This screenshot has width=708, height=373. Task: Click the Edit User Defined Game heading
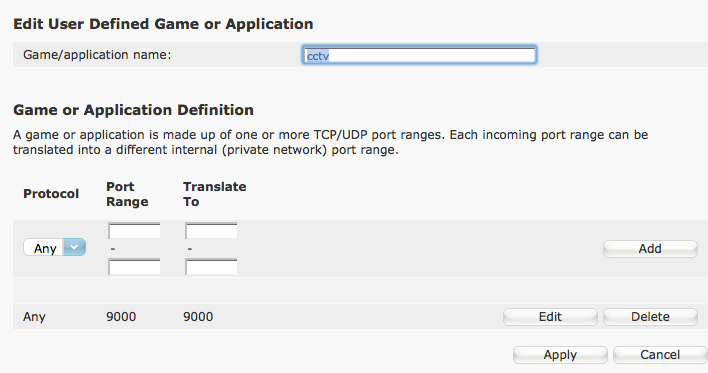pos(163,23)
